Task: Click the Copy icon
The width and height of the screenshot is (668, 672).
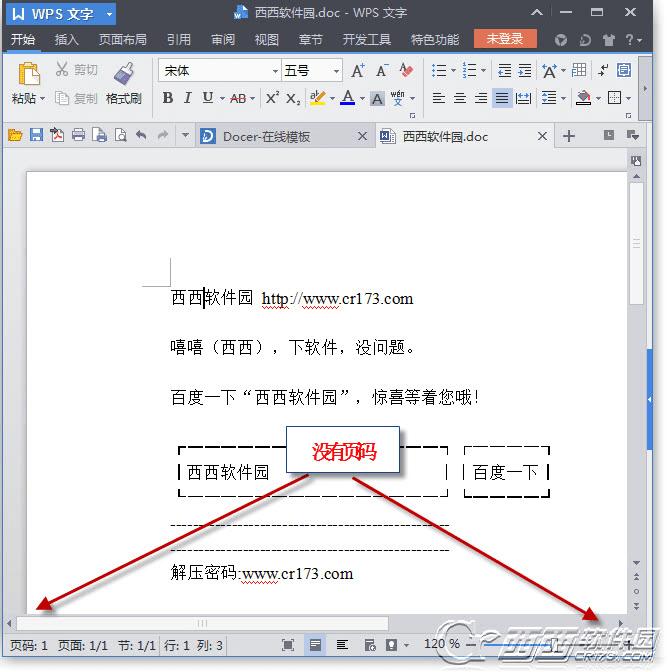Action: tap(62, 98)
